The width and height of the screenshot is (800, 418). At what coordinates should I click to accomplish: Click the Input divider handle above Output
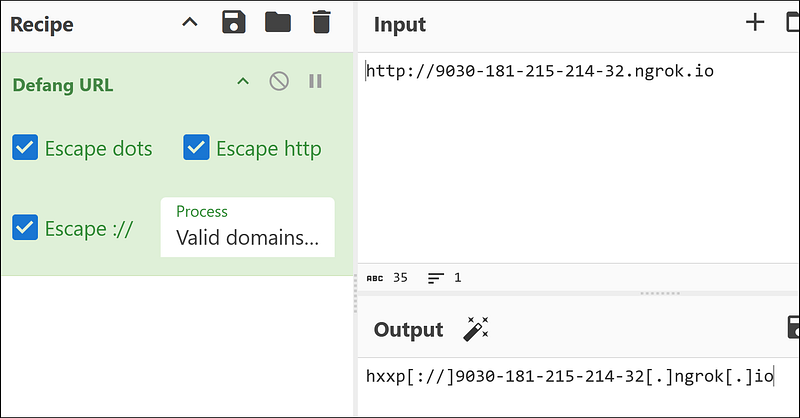pos(658,293)
